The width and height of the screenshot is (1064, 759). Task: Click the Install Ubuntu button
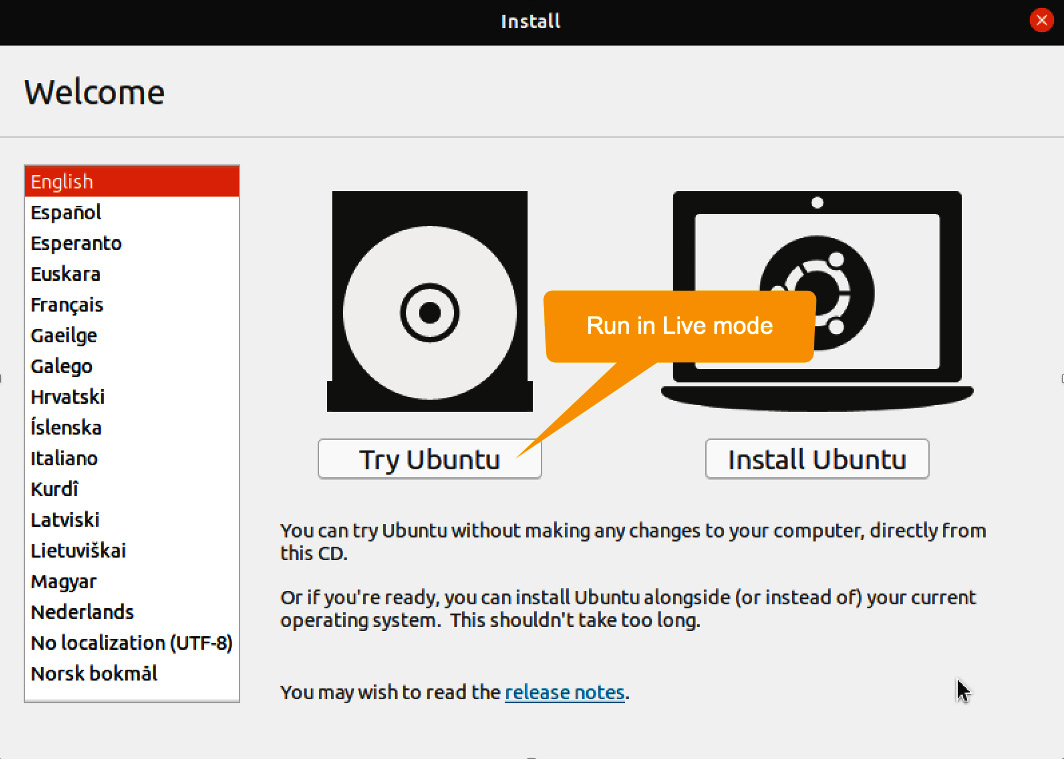[x=817, y=459]
